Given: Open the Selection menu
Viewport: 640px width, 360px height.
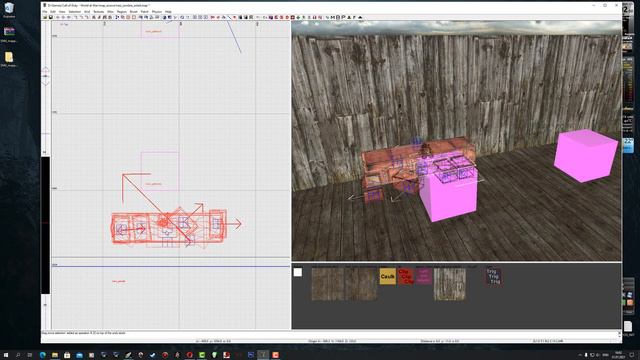Looking at the screenshot, I should pyautogui.click(x=75, y=12).
